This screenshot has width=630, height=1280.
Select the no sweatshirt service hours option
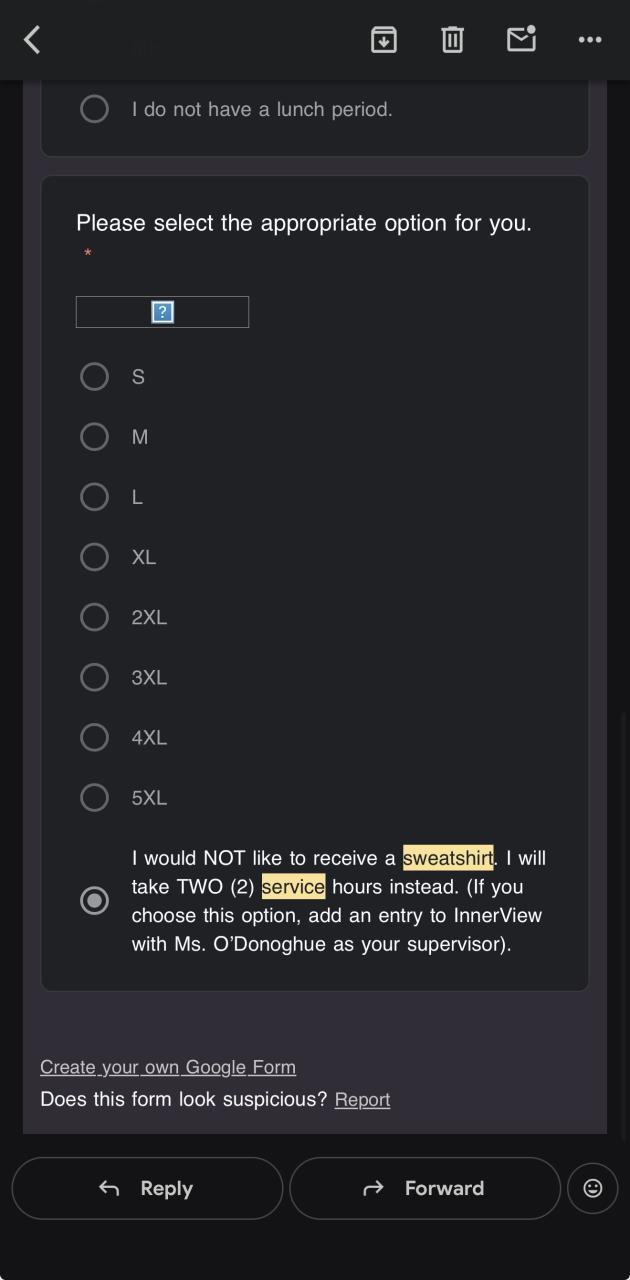tap(94, 901)
